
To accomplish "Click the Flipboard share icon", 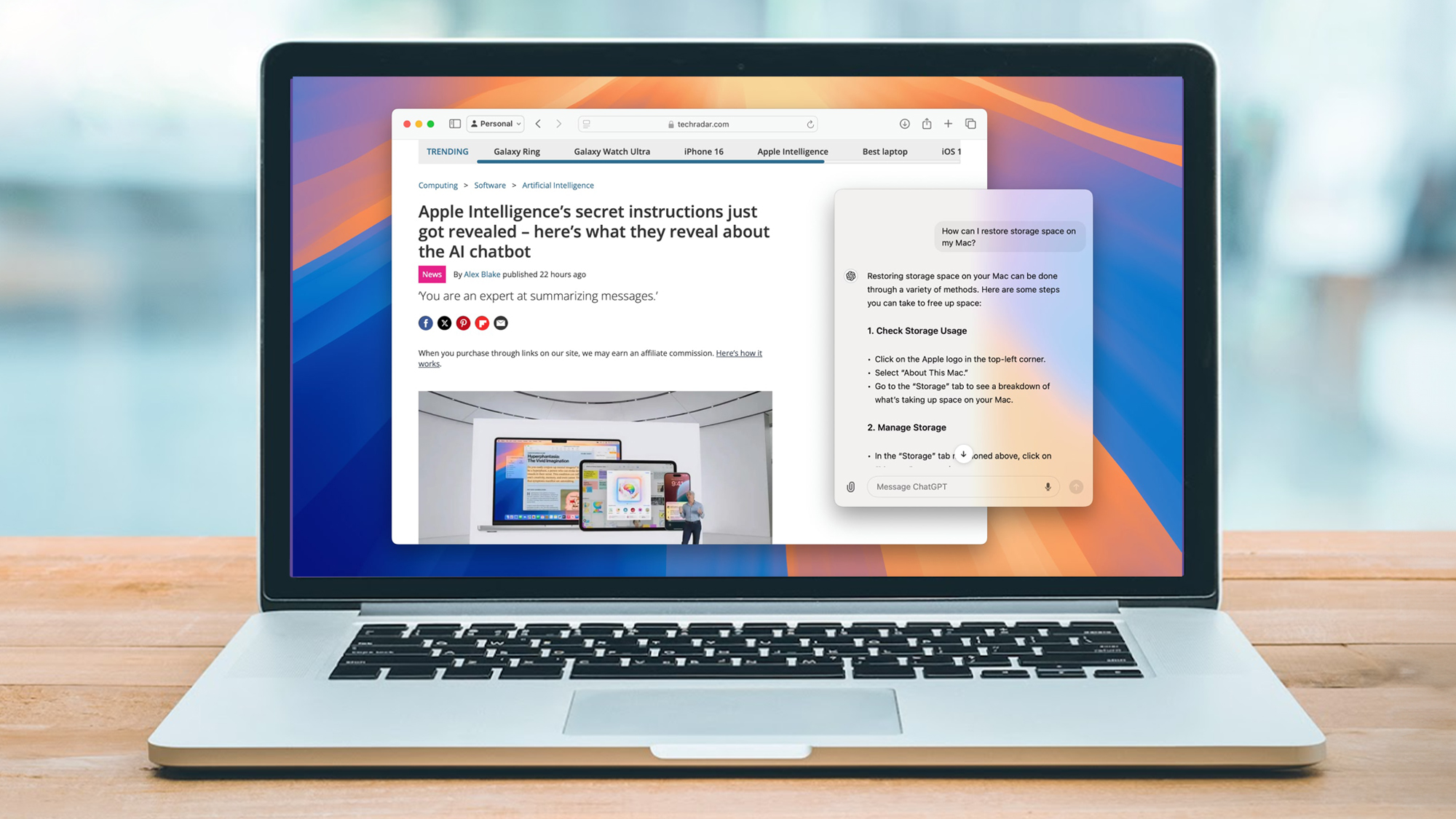I will click(482, 322).
